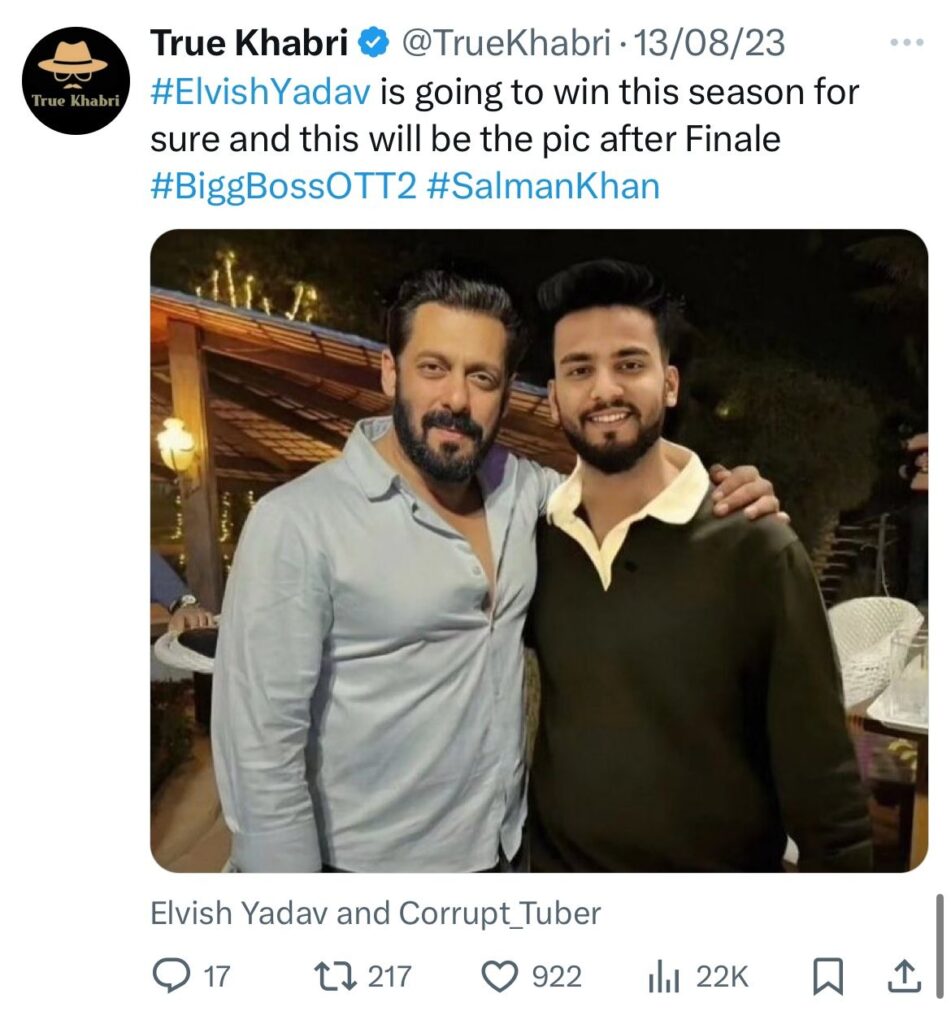Image resolution: width=951 pixels, height=1024 pixels.
Task: Follow the #BiggBossOTT2 hashtag link
Action: tap(282, 187)
